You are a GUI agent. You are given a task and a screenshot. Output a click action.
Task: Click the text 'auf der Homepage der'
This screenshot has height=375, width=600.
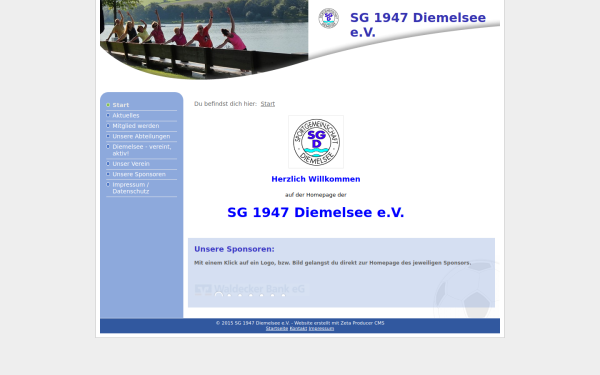tap(316, 195)
